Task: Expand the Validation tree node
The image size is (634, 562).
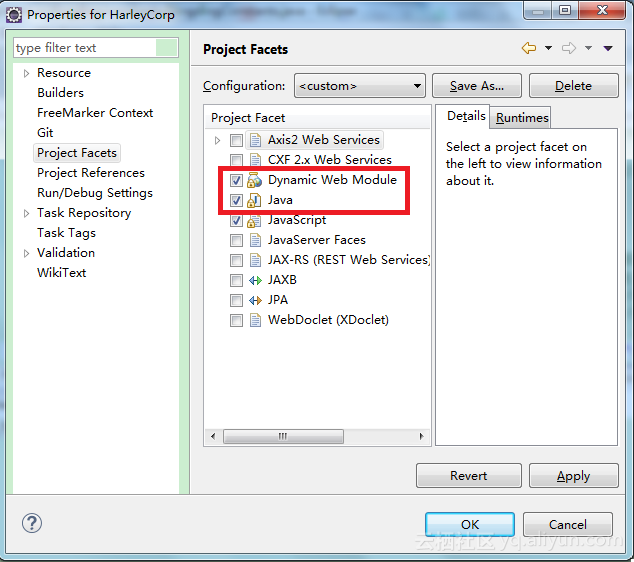Action: click(27, 254)
